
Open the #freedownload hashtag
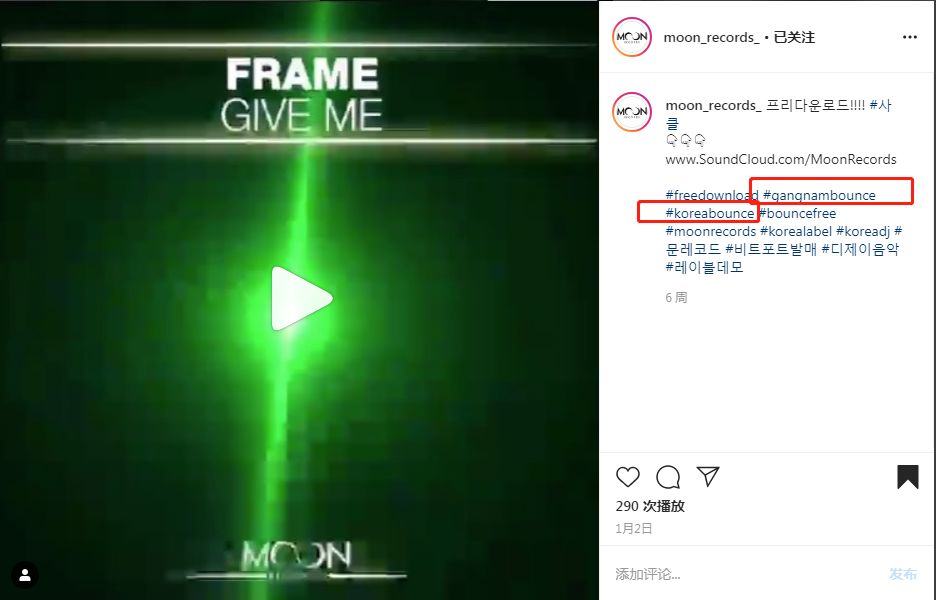tap(712, 195)
